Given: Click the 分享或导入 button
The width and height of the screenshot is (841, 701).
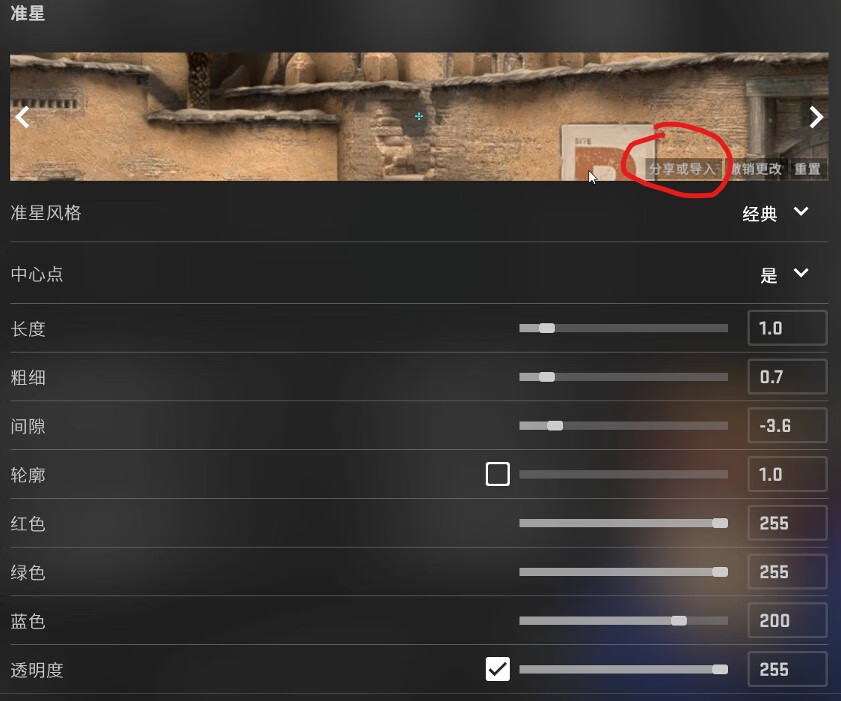Looking at the screenshot, I should tap(682, 169).
